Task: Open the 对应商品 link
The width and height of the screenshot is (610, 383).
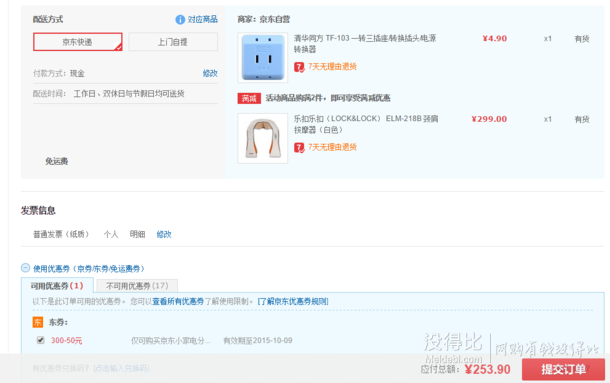Action: coord(202,19)
